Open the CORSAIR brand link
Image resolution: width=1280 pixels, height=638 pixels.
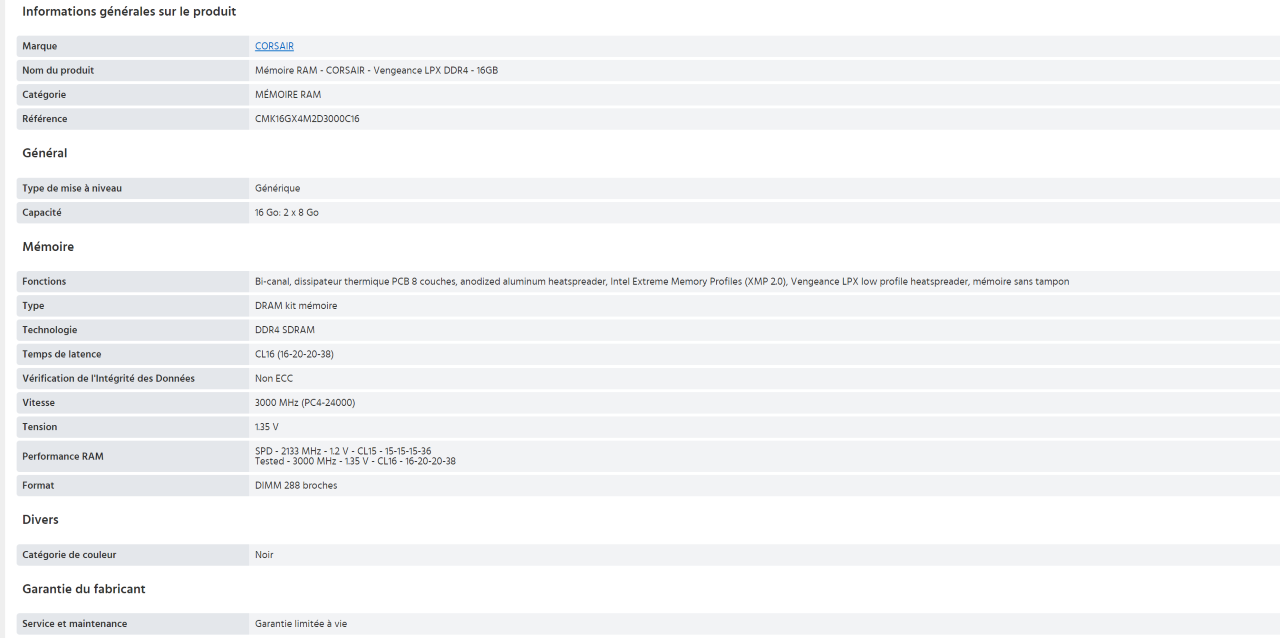click(274, 46)
